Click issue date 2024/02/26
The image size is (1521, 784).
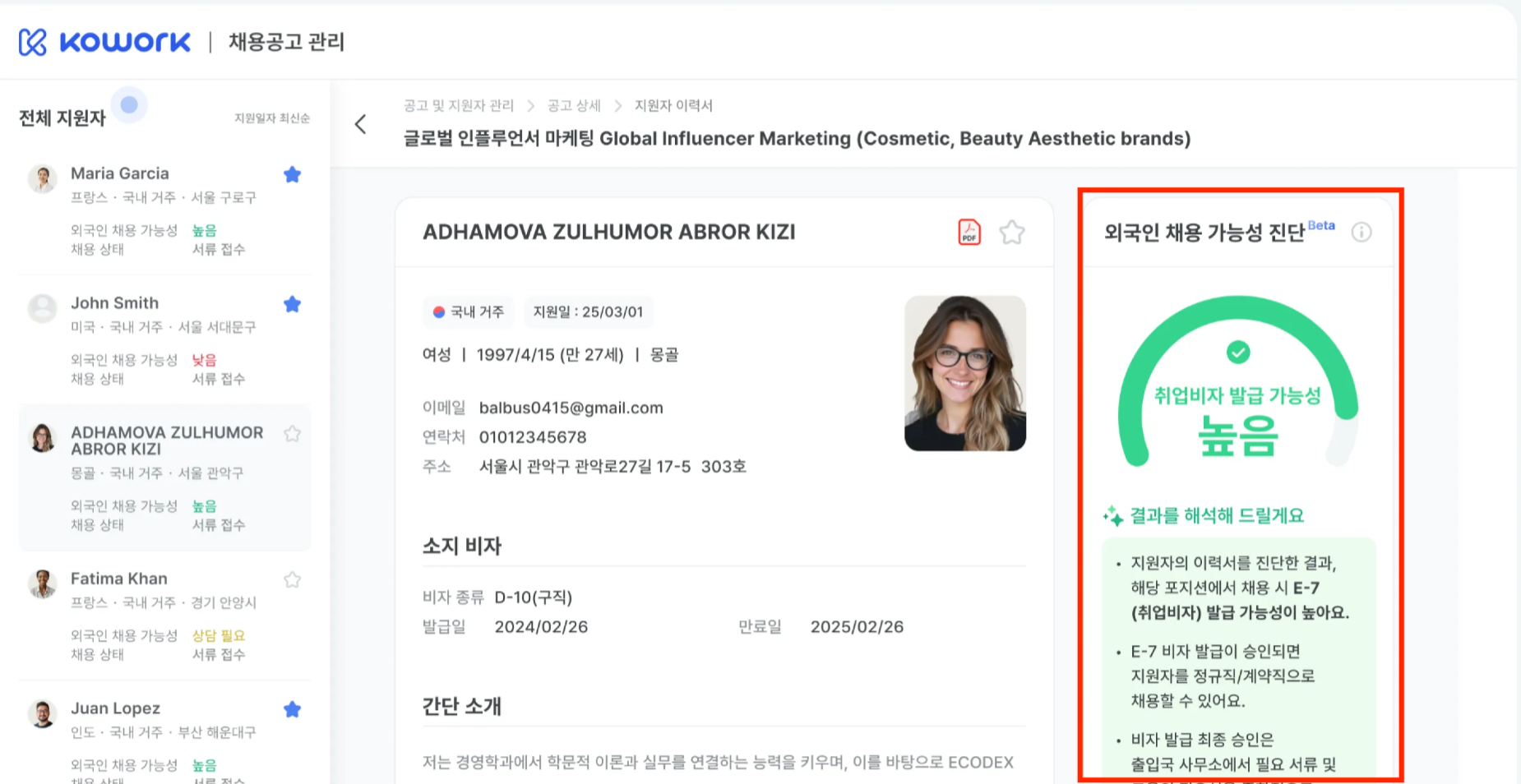click(x=541, y=627)
